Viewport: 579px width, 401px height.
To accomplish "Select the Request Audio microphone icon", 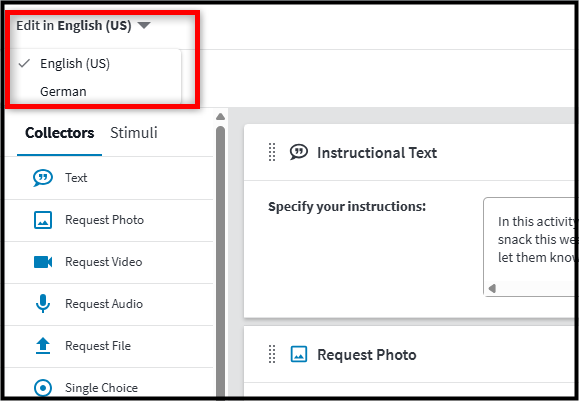I will pos(43,304).
